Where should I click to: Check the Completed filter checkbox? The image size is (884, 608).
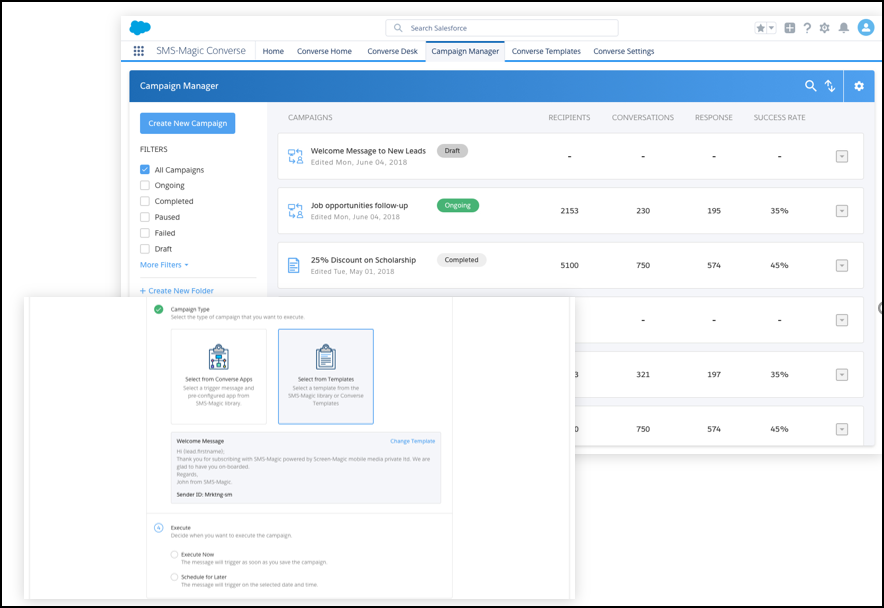145,201
